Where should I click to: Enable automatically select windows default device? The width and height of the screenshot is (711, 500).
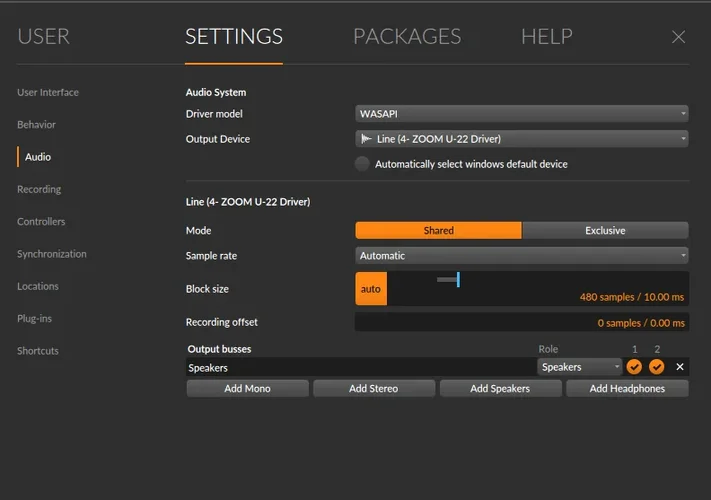click(362, 164)
